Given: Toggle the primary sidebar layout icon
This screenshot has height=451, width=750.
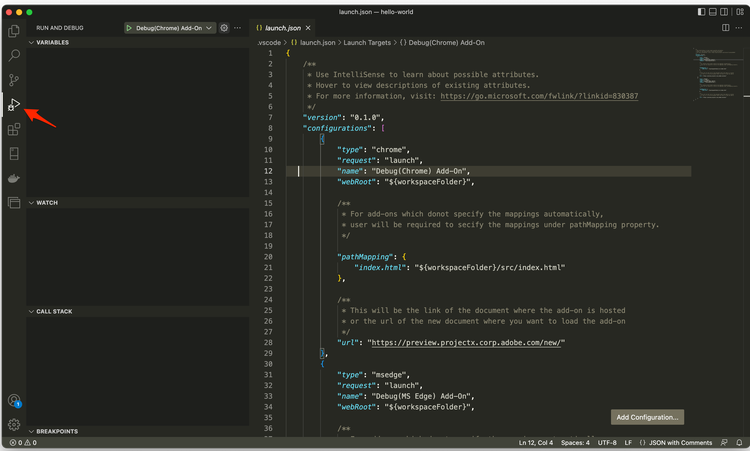Looking at the screenshot, I should (701, 12).
